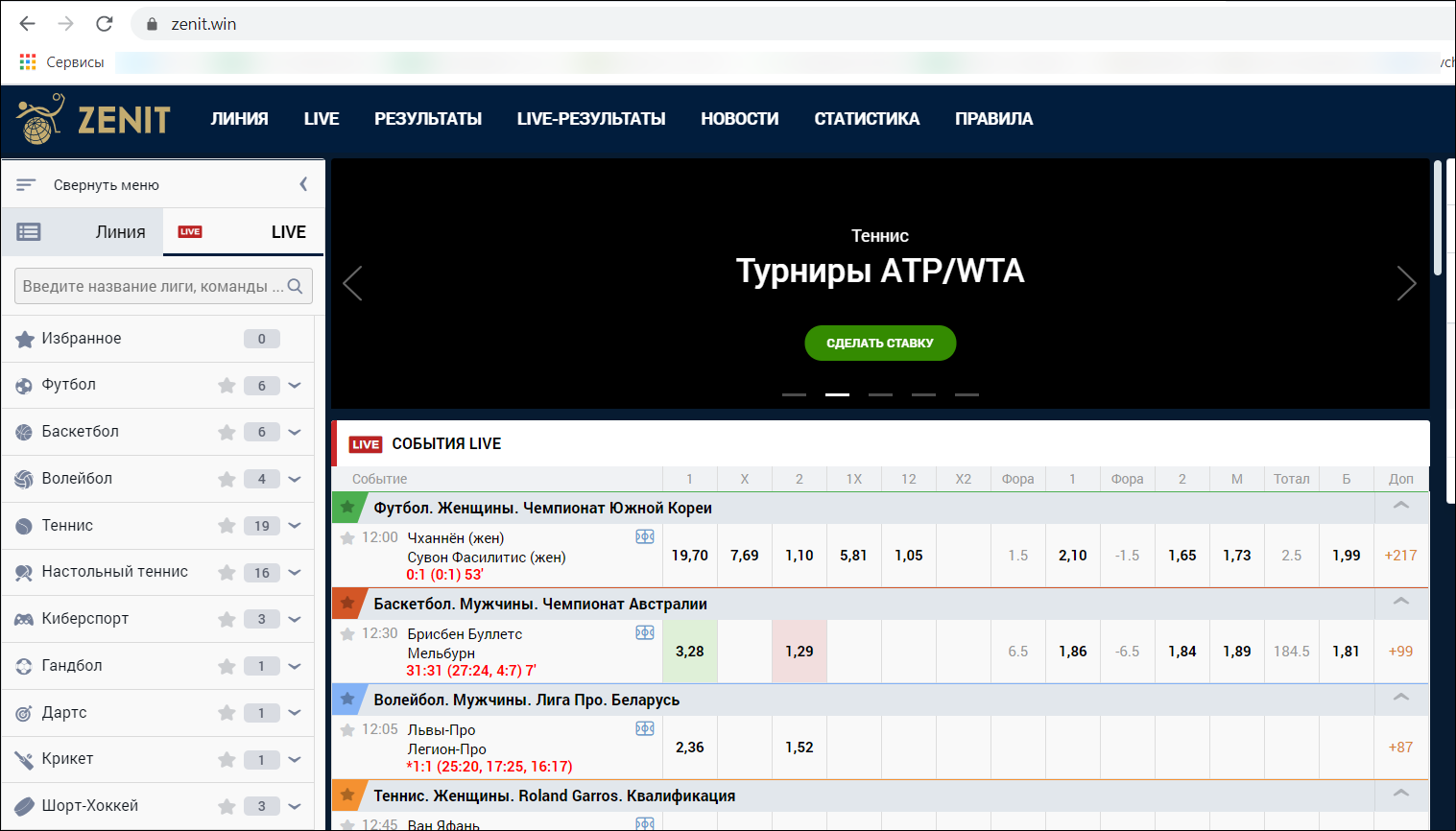1456x831 pixels.
Task: Reload the page in browser
Action: [x=105, y=24]
